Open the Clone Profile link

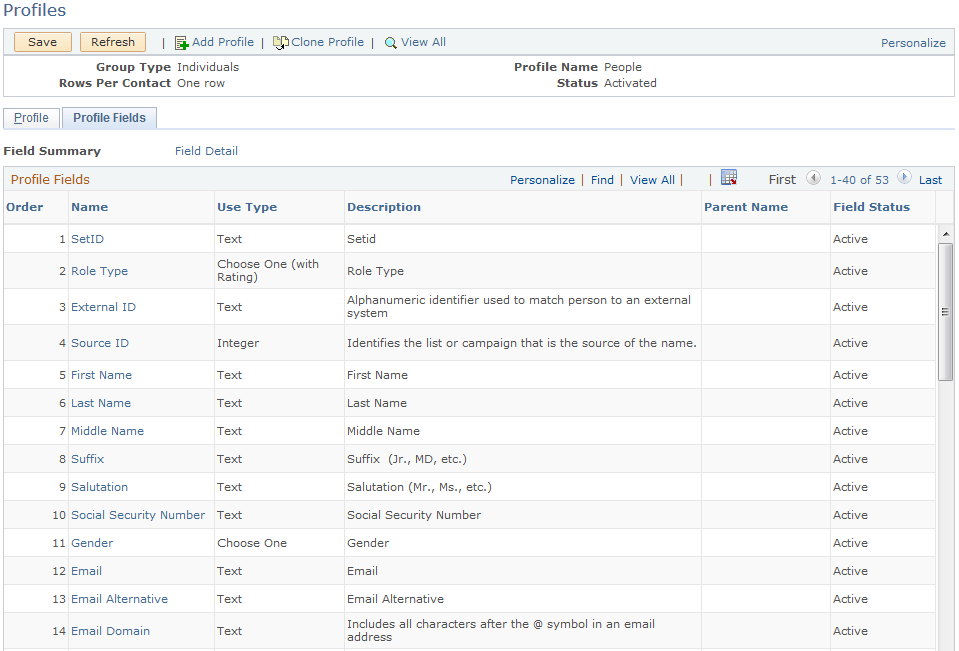pyautogui.click(x=327, y=42)
